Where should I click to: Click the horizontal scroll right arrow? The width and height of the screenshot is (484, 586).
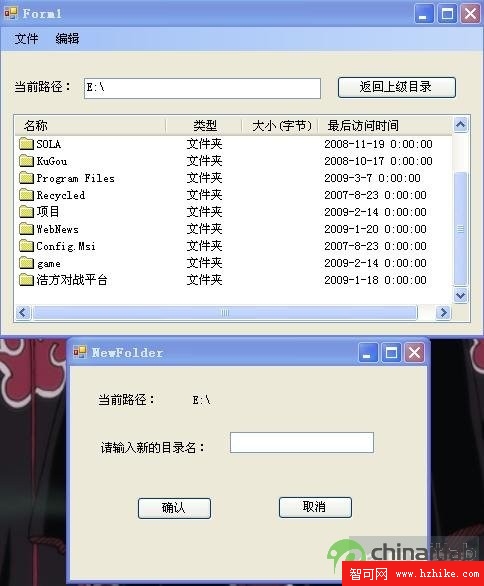tap(443, 312)
